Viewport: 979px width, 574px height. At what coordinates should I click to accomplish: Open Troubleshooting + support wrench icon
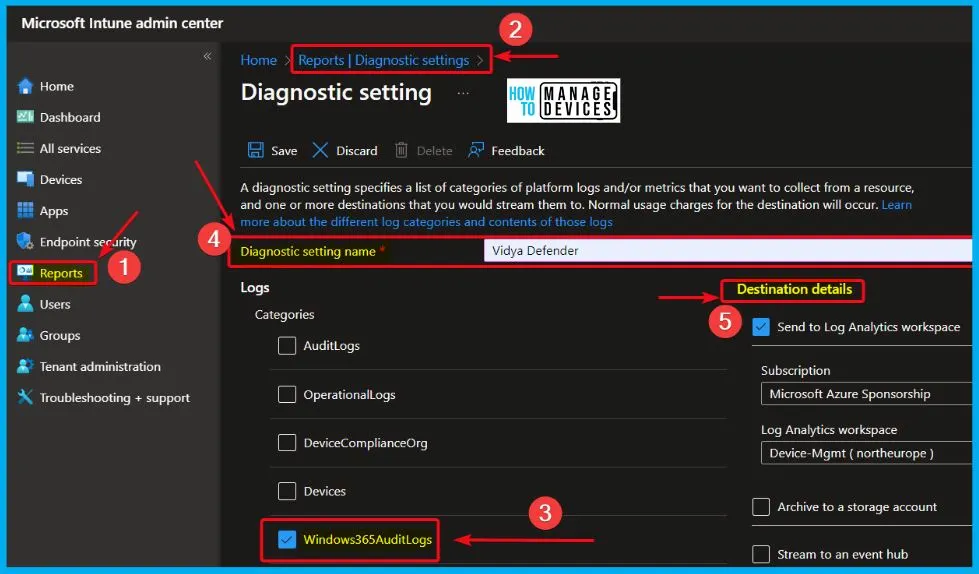pyautogui.click(x=26, y=398)
